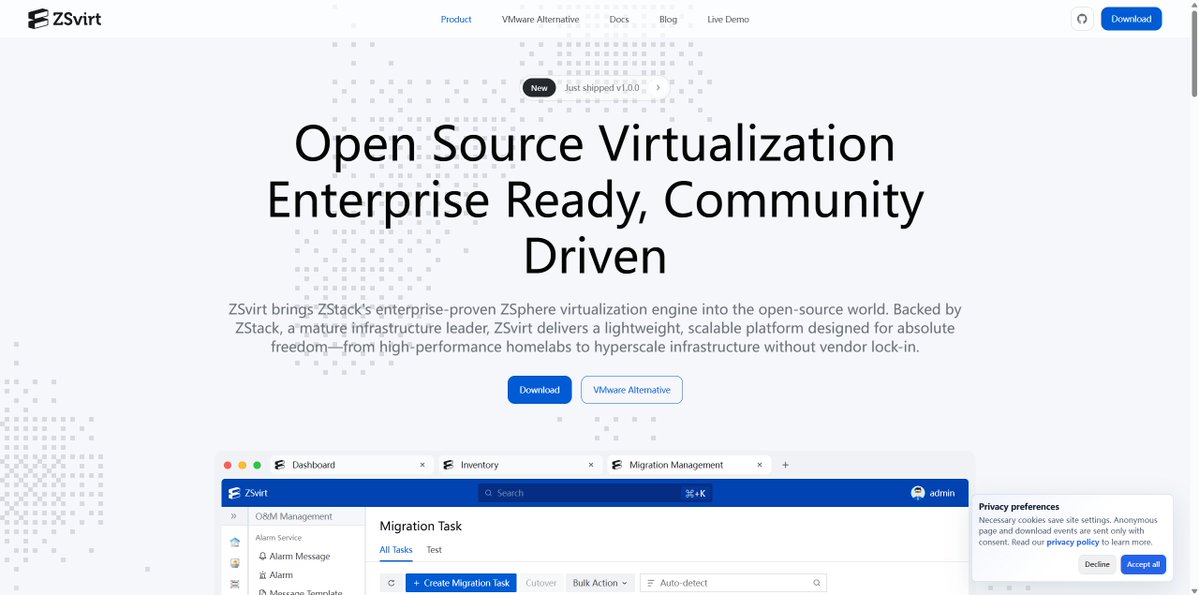
Task: Click the arrow on the New announcement pill
Action: pos(658,88)
